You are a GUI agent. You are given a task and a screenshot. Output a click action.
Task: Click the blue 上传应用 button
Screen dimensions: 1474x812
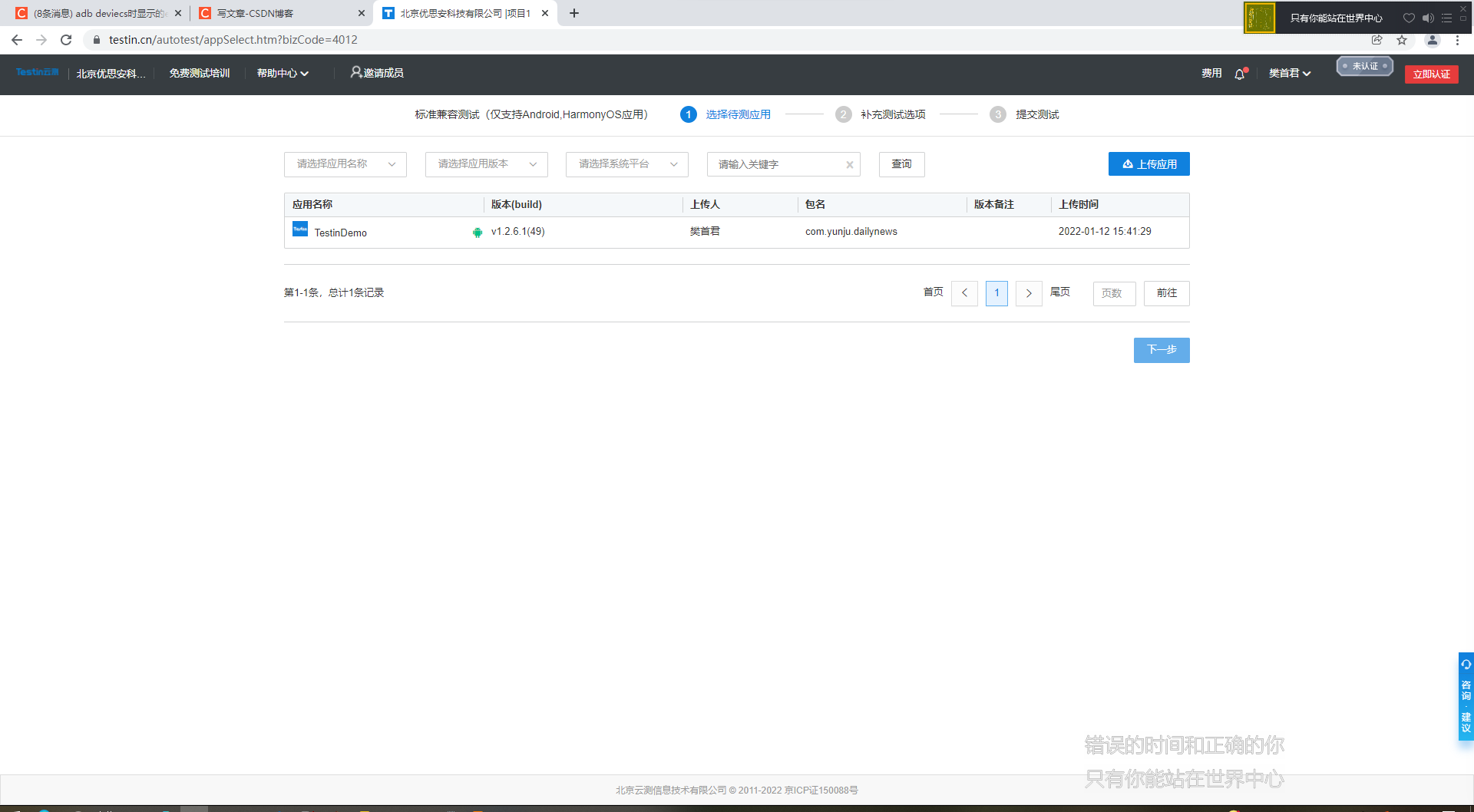click(x=1149, y=164)
